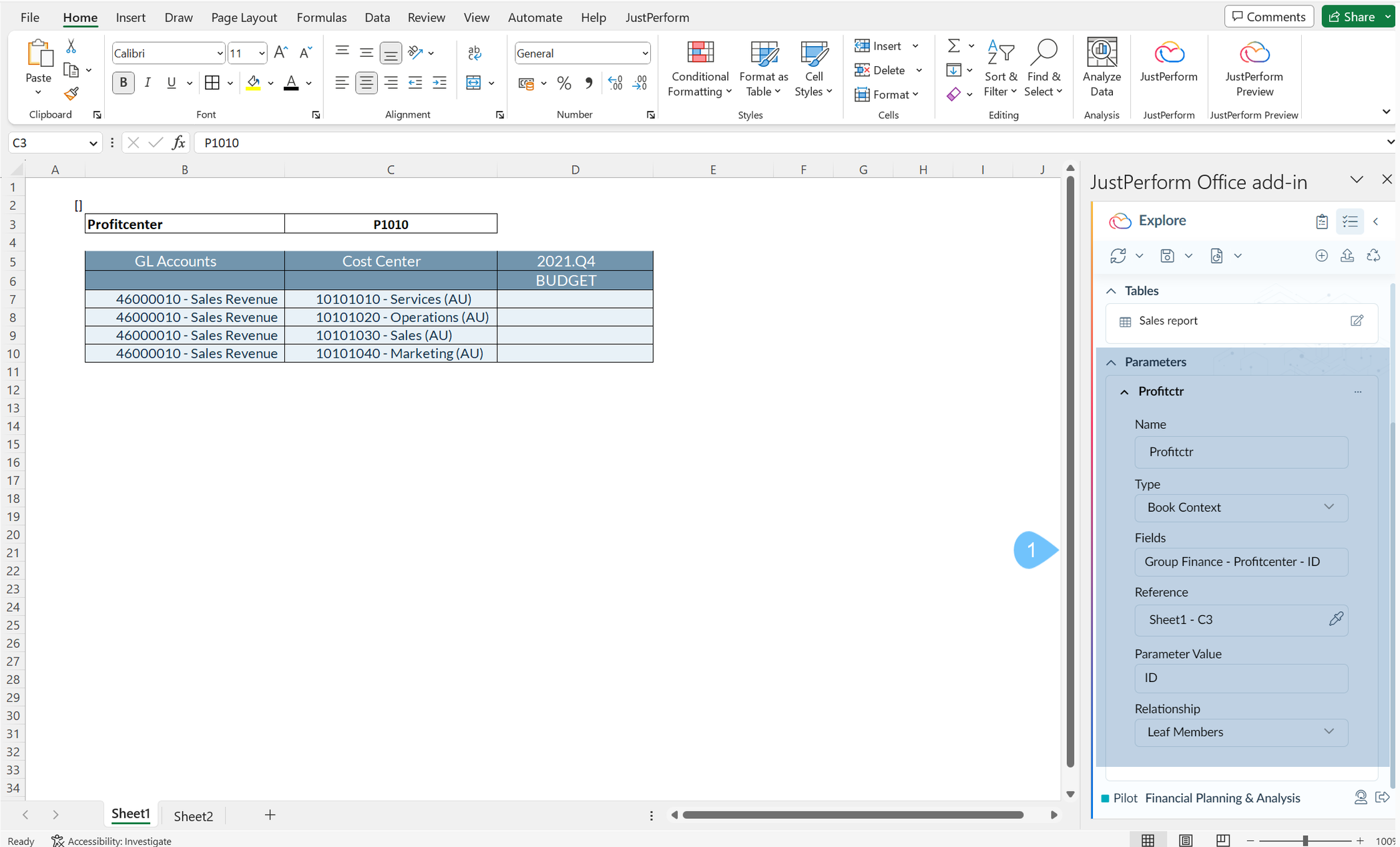
Task: Click the save icon in JustPerform panel
Action: (1167, 255)
